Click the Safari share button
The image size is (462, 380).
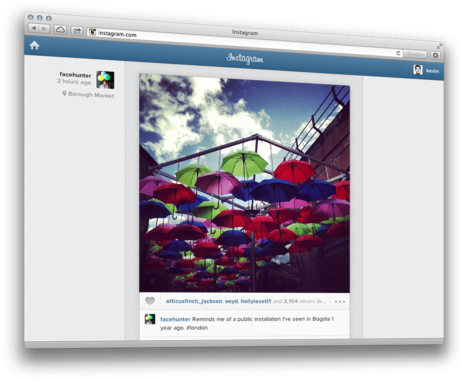pos(77,31)
